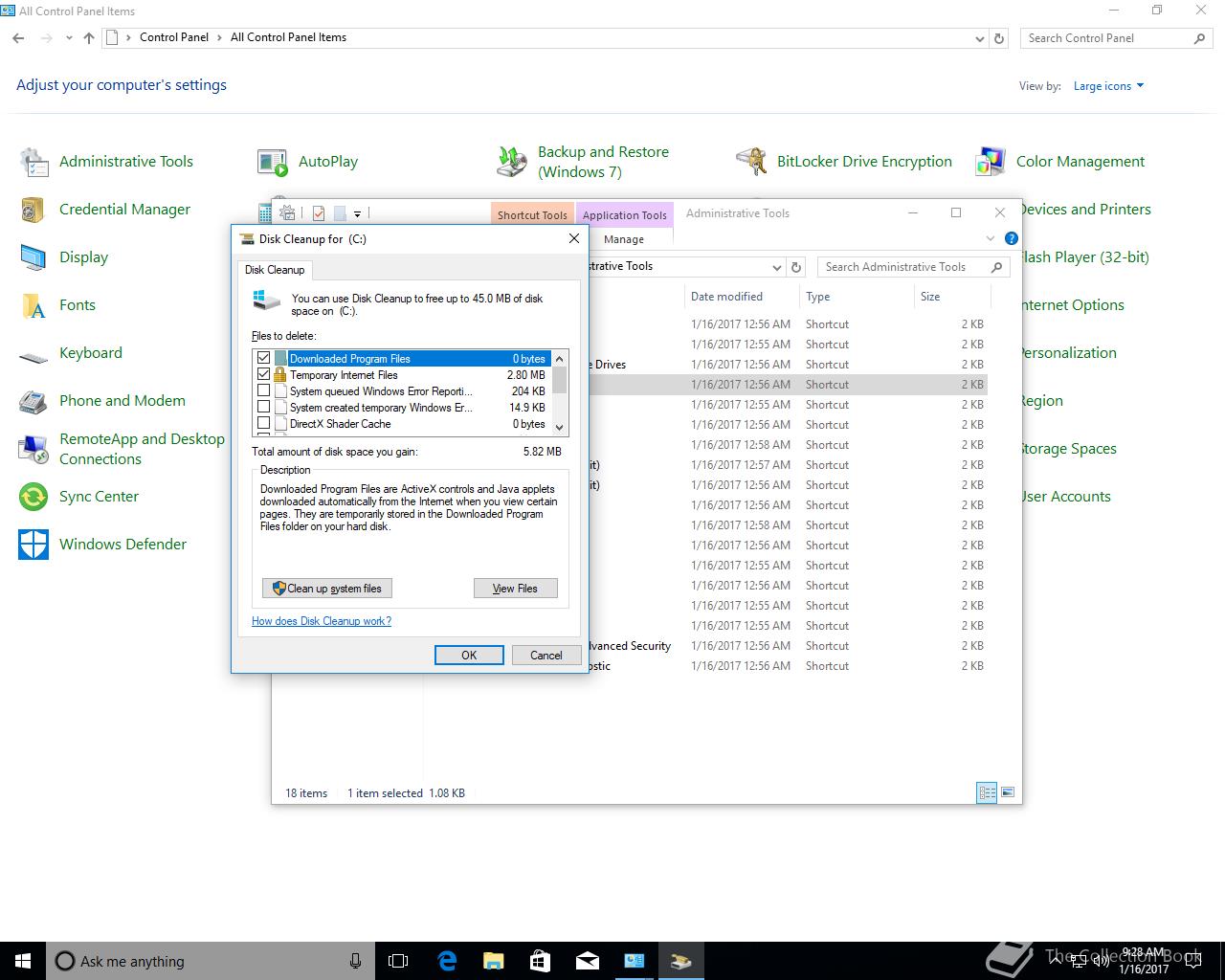Image resolution: width=1225 pixels, height=980 pixels.
Task: Click the Windows Start button
Action: 23,961
